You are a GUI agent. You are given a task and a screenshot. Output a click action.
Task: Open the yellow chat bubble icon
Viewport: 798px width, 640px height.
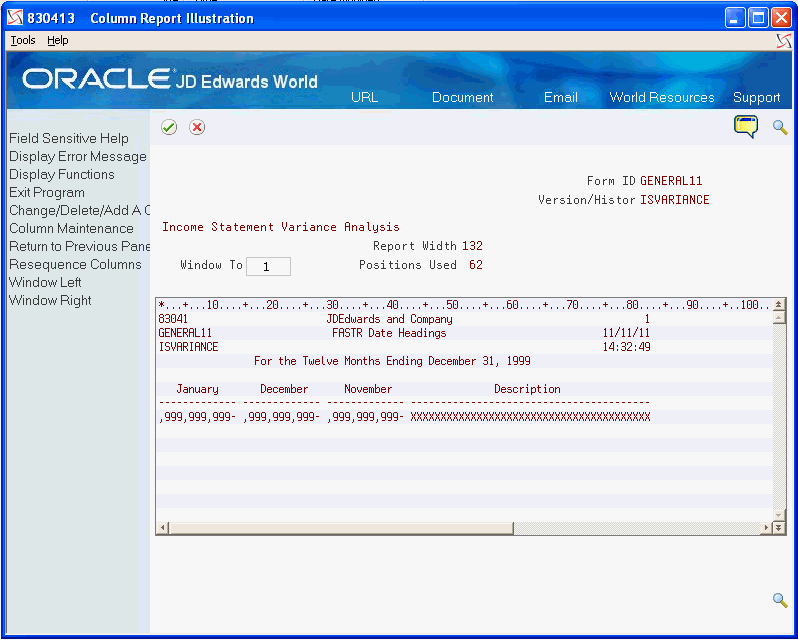point(746,127)
